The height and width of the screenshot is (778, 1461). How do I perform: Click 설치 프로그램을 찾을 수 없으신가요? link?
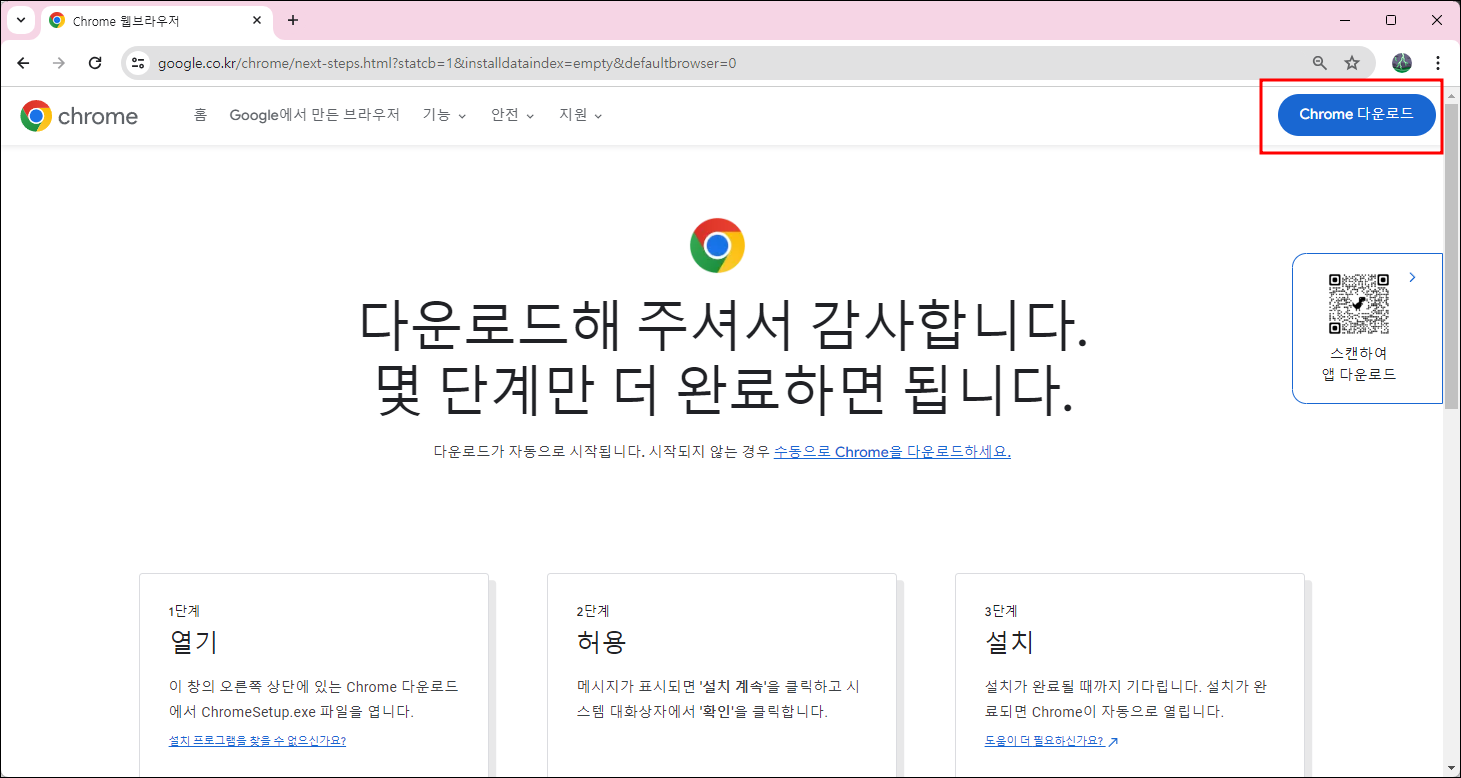[x=257, y=741]
